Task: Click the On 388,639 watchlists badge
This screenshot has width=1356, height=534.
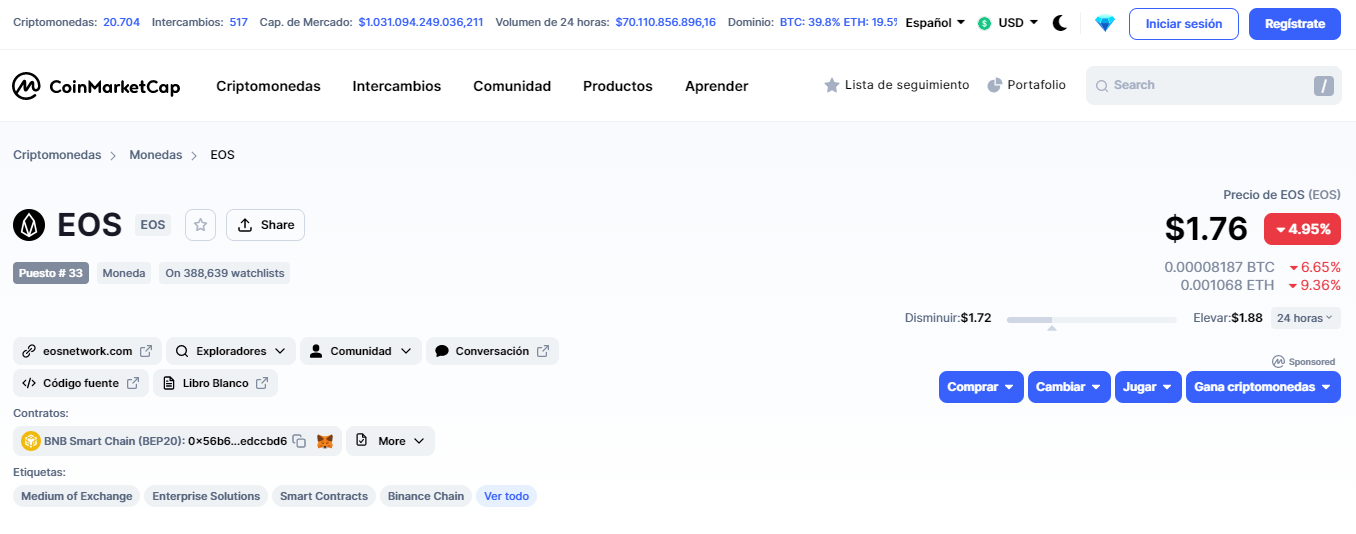Action: tap(225, 273)
